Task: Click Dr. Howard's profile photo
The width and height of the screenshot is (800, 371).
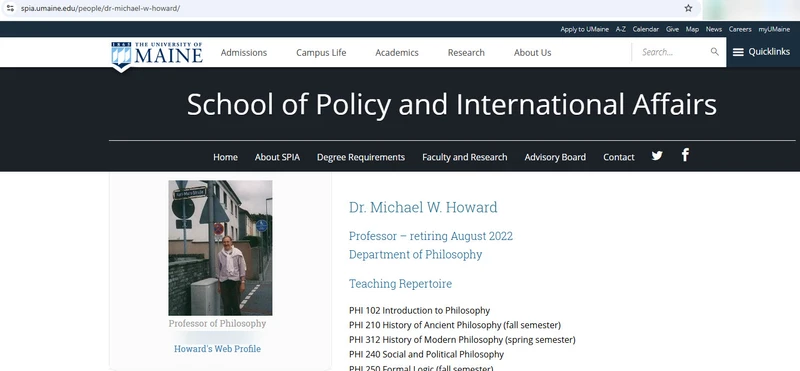Action: pos(220,248)
